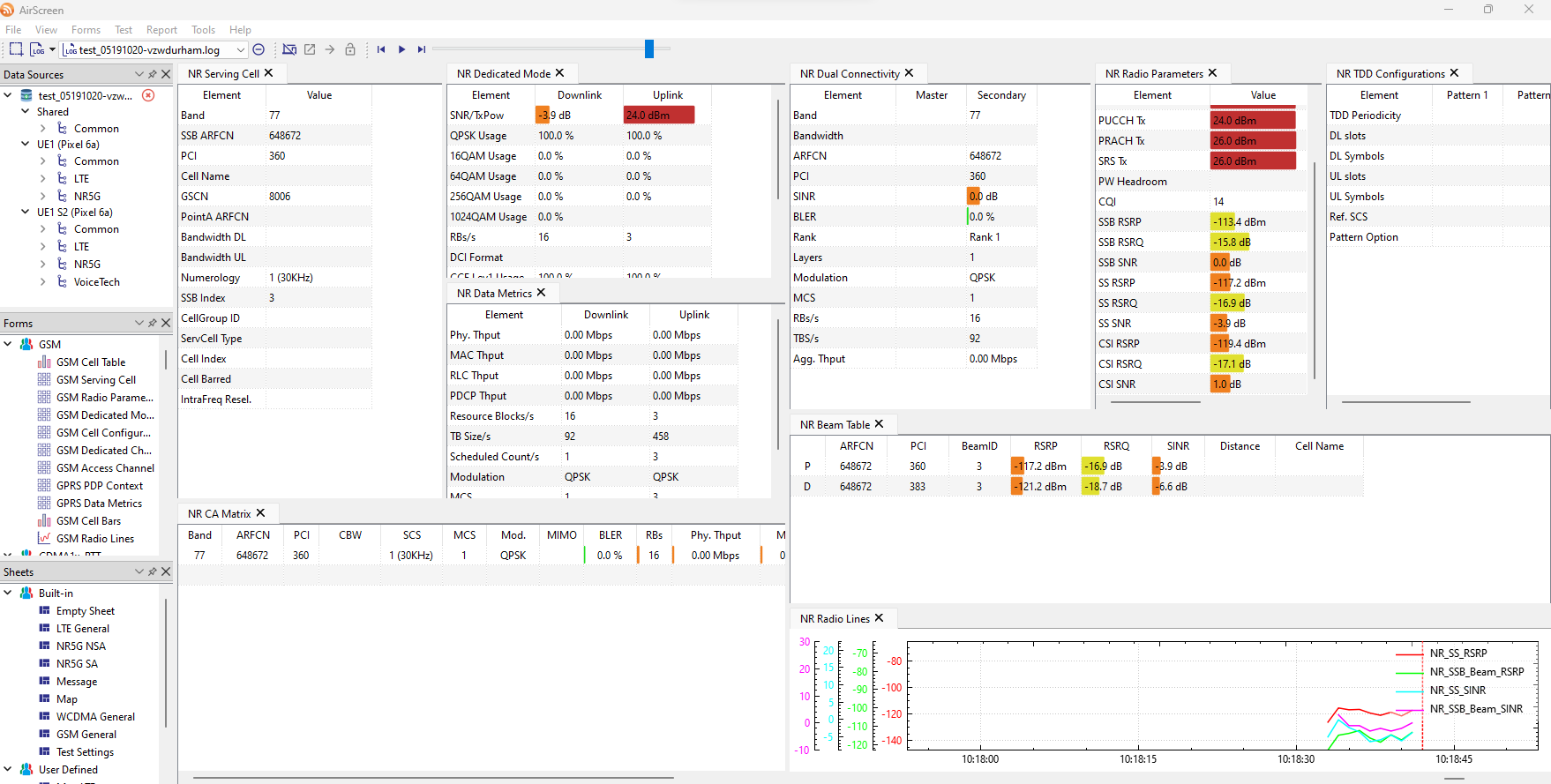Click the open LOG file toolbar icon
Viewport: 1551px width, 784px height.
click(x=37, y=49)
